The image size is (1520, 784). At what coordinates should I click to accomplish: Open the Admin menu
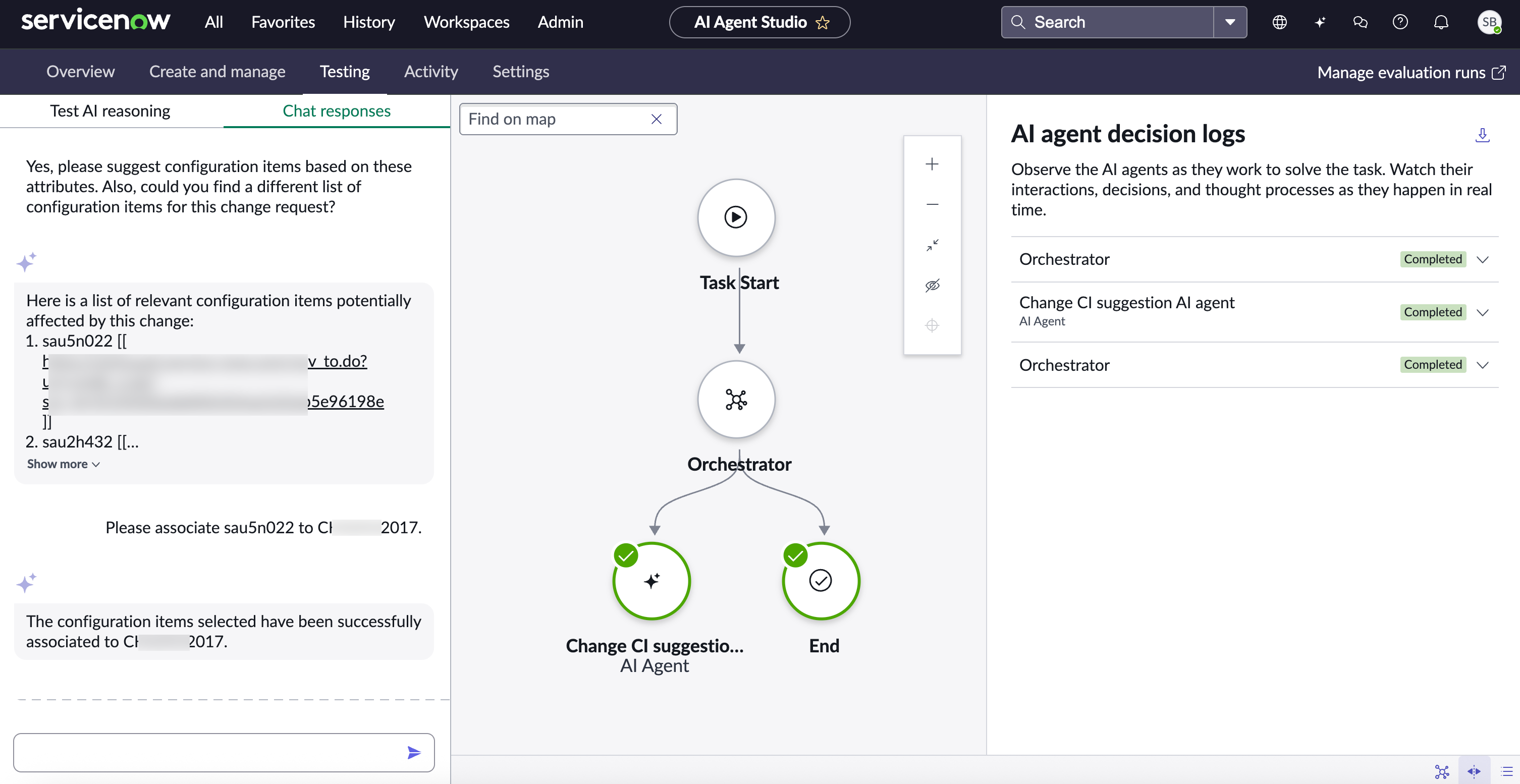click(x=561, y=22)
